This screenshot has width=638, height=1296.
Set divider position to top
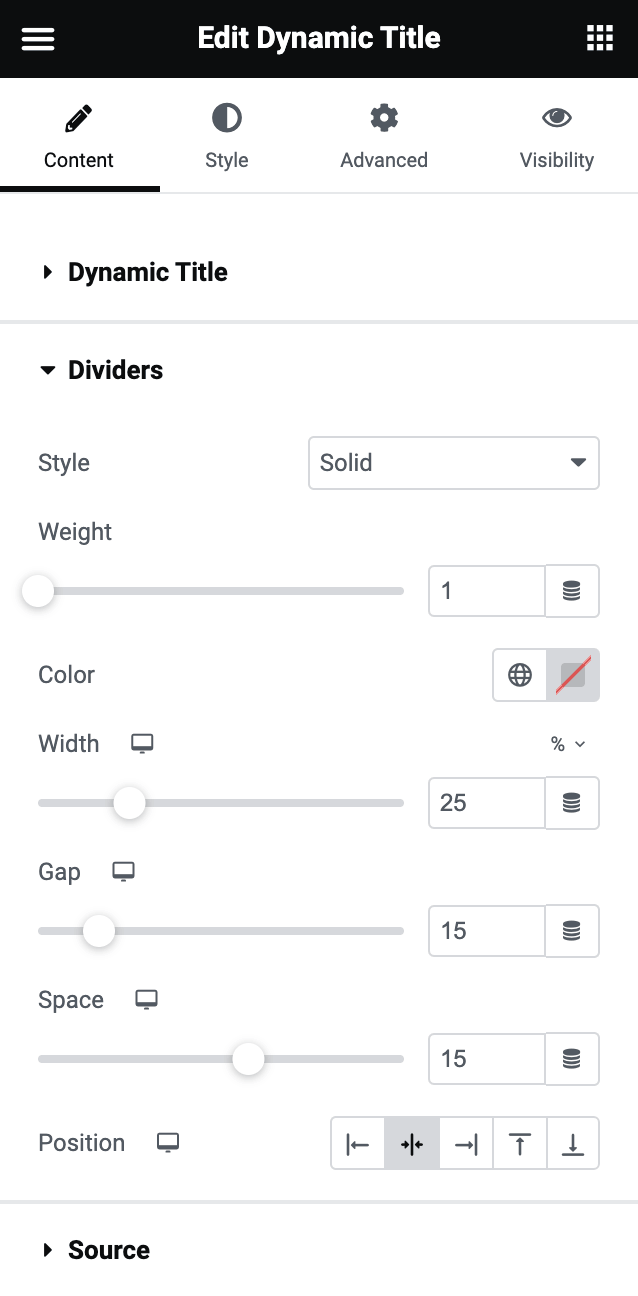click(x=519, y=1144)
